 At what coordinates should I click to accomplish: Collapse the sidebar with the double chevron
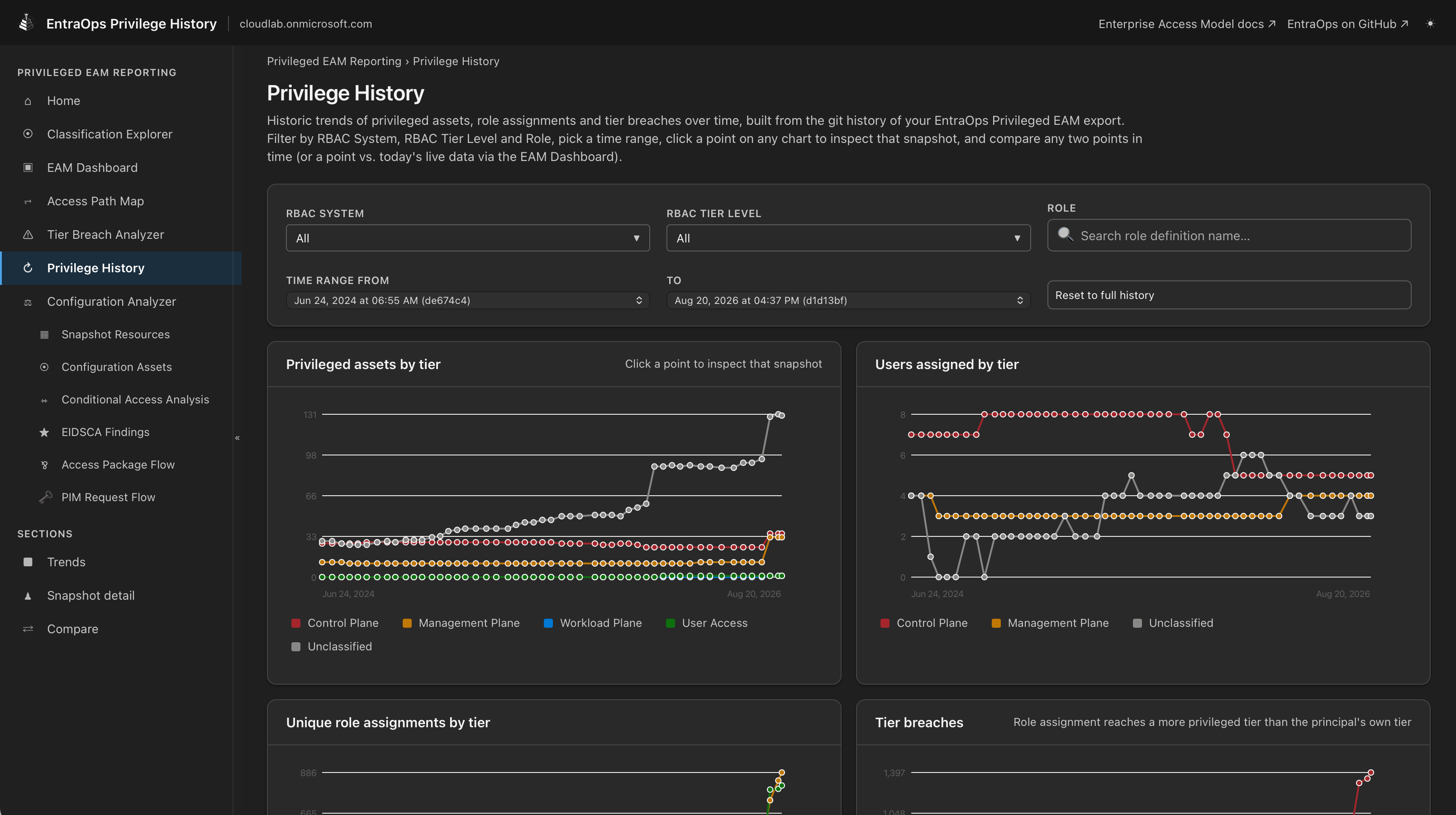tap(238, 437)
